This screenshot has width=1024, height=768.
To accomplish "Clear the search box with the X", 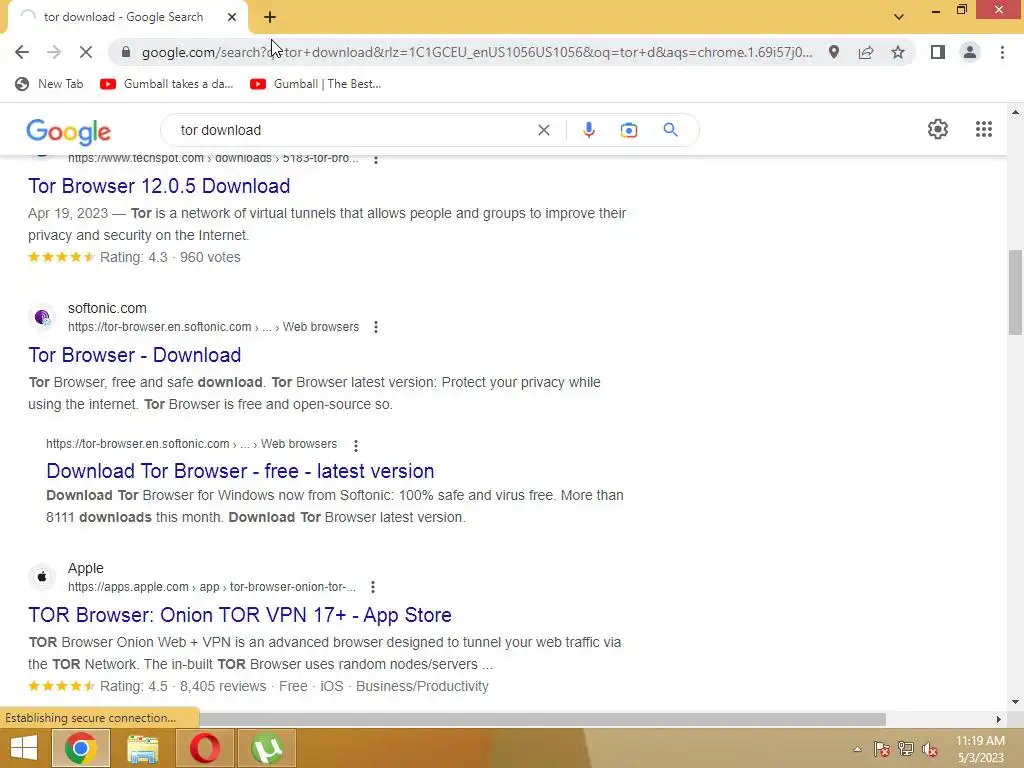I will tap(543, 130).
